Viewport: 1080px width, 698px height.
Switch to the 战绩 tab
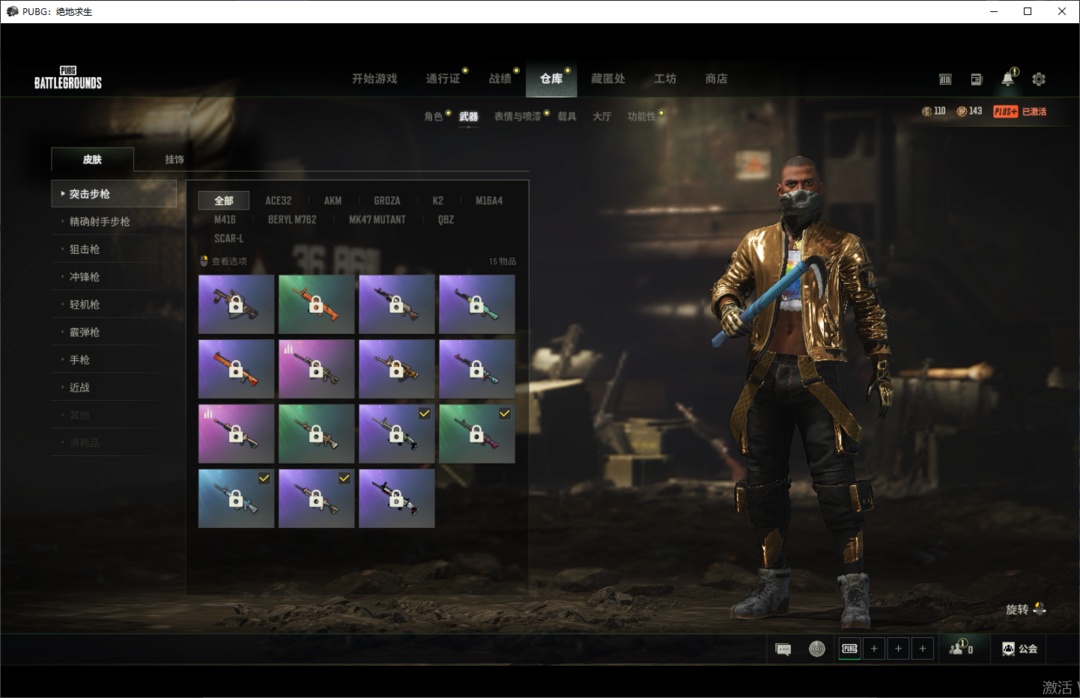pos(500,79)
